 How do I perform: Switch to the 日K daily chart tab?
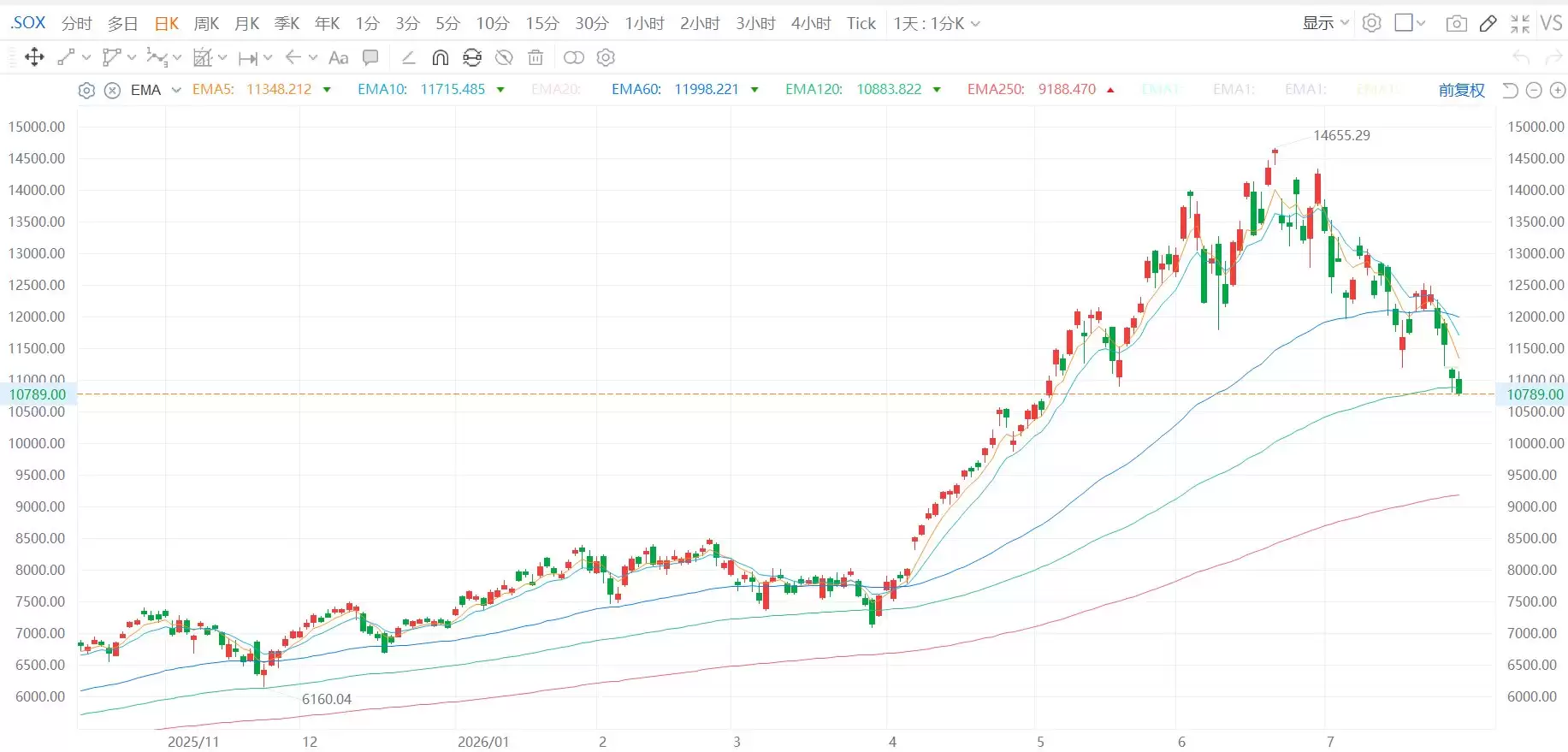click(167, 24)
